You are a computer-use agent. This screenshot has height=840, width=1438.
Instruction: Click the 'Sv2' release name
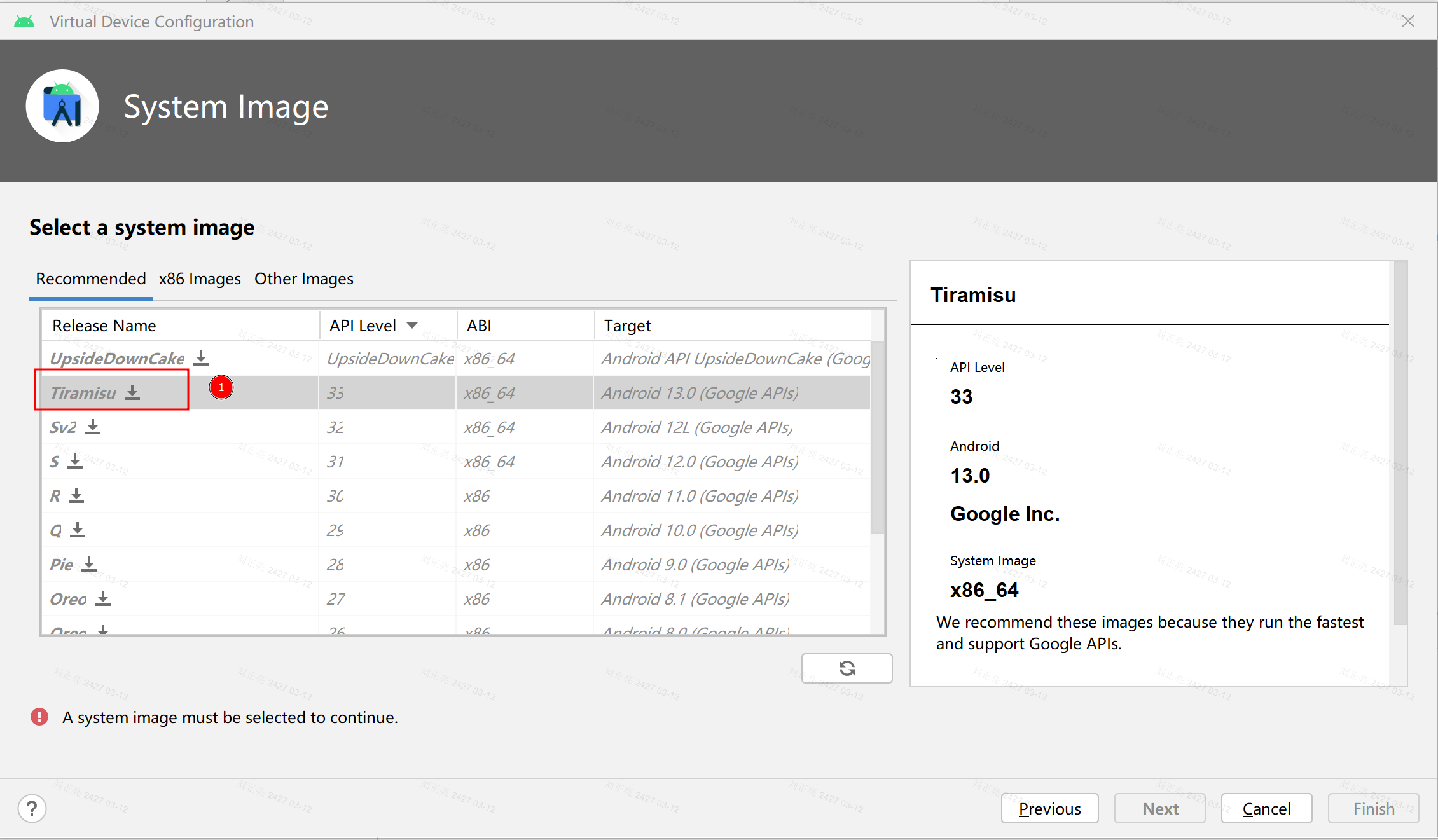pos(63,427)
